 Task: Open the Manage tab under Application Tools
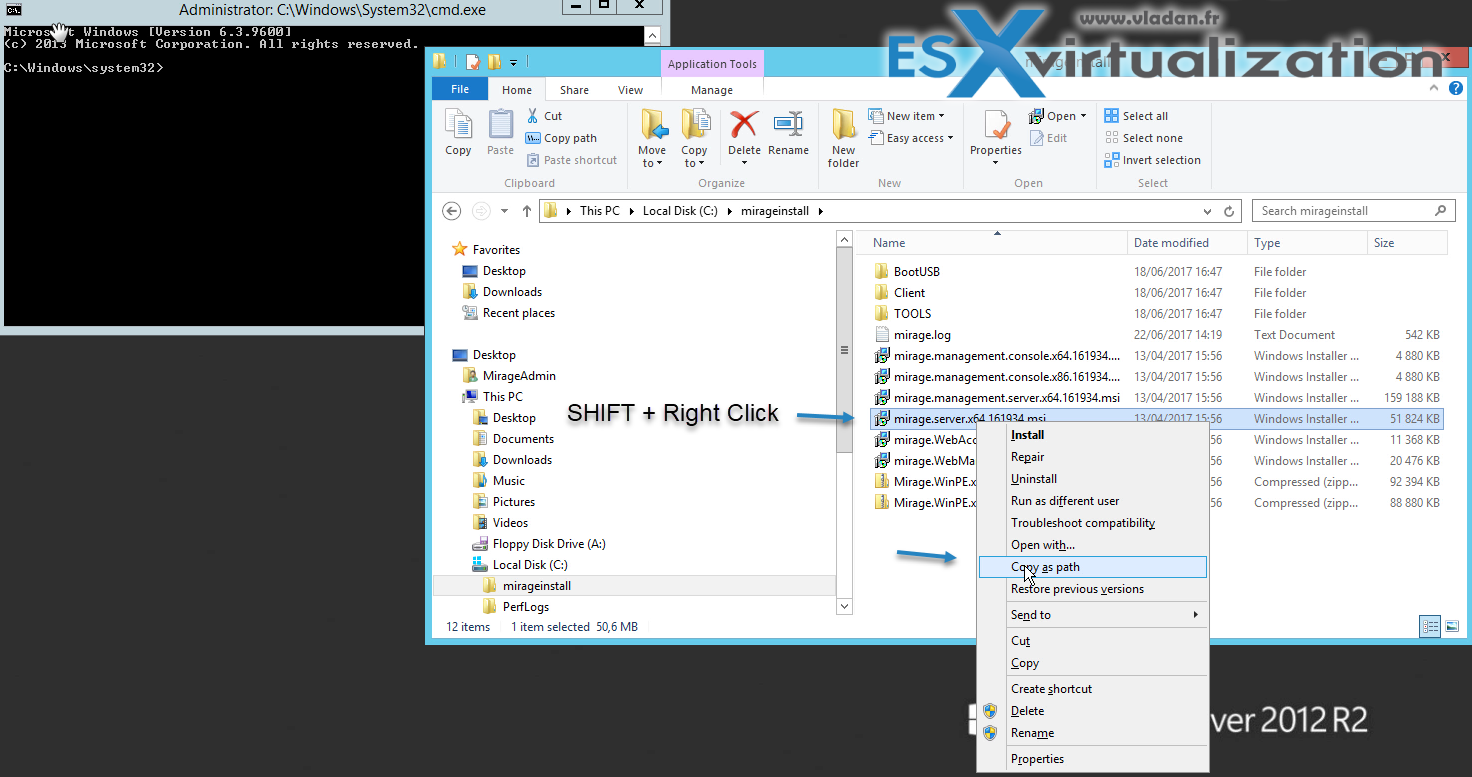(x=712, y=90)
